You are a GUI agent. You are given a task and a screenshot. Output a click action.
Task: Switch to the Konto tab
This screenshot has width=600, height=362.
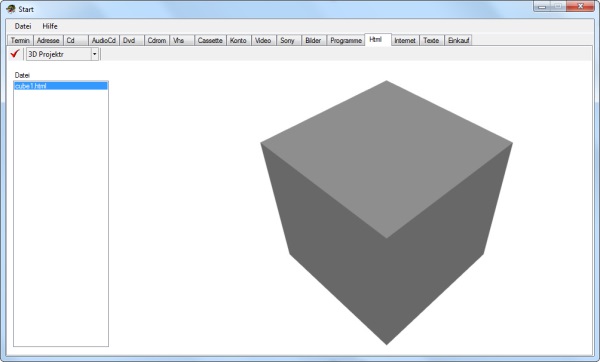(238, 40)
